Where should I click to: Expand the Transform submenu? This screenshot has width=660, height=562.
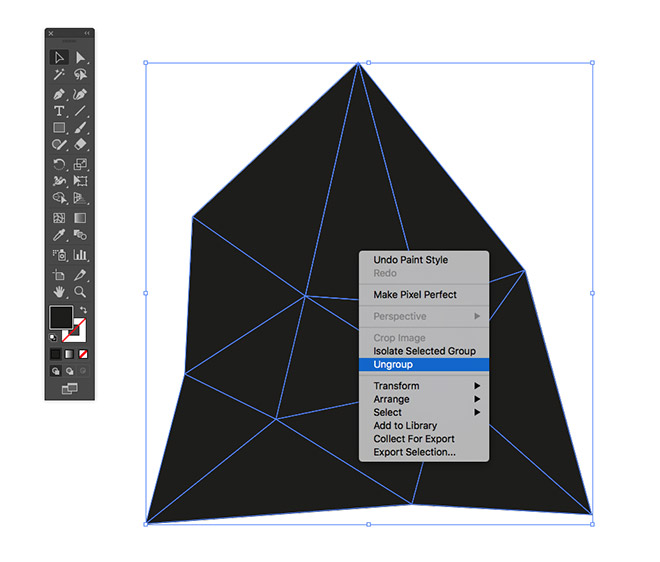pos(424,386)
